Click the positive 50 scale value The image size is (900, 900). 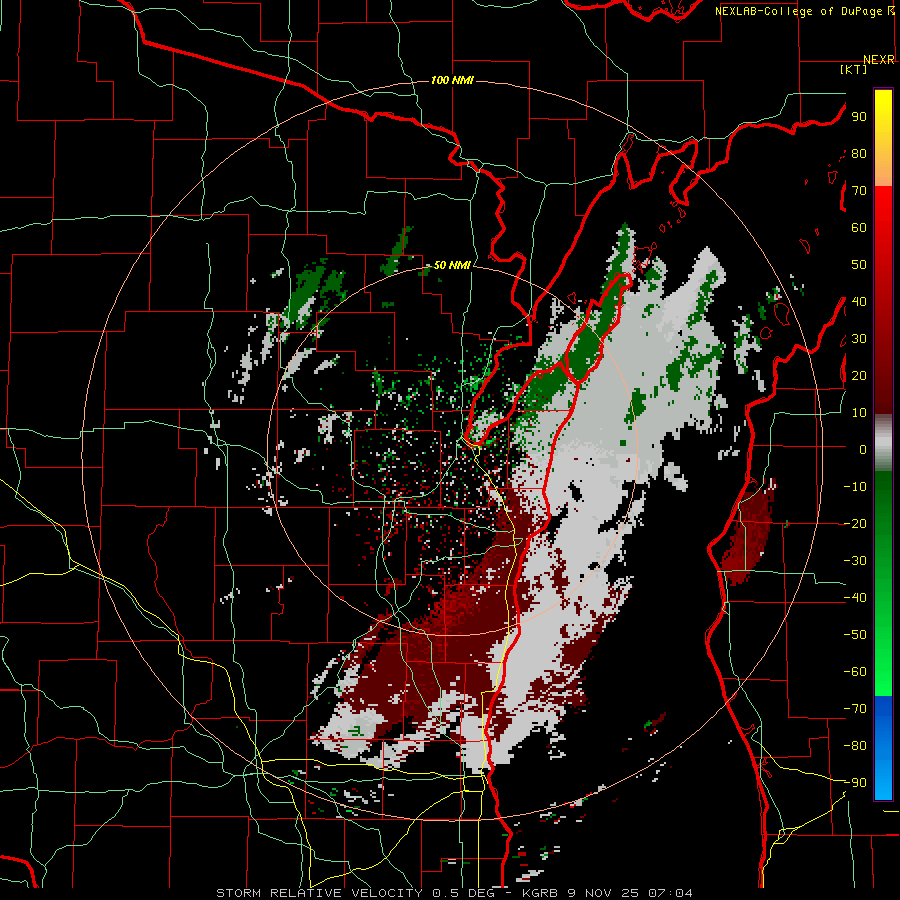tap(859, 265)
